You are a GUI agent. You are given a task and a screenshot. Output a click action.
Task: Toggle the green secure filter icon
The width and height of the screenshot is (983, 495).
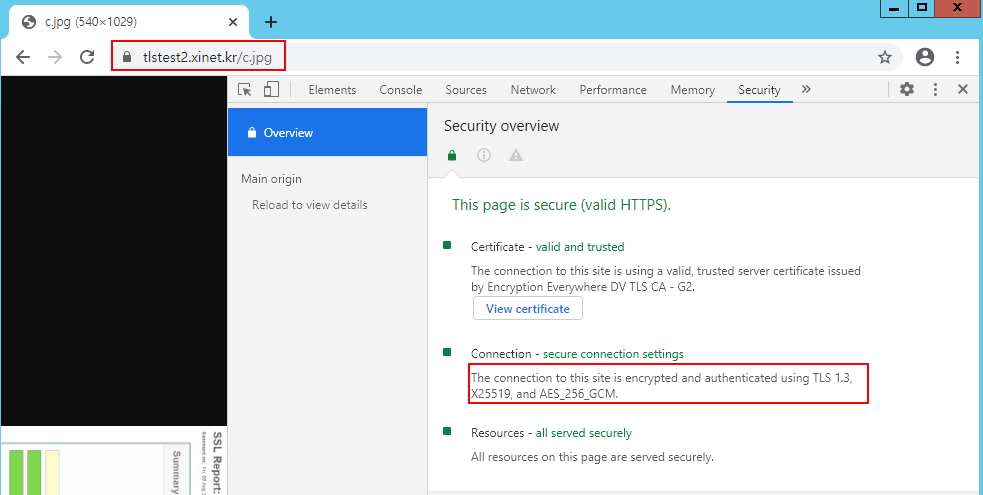452,155
